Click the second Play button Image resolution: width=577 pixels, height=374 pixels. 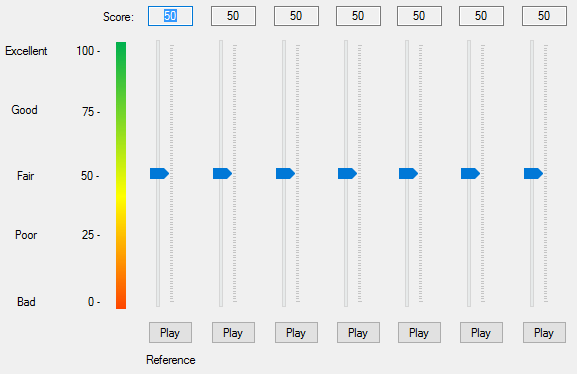(233, 333)
